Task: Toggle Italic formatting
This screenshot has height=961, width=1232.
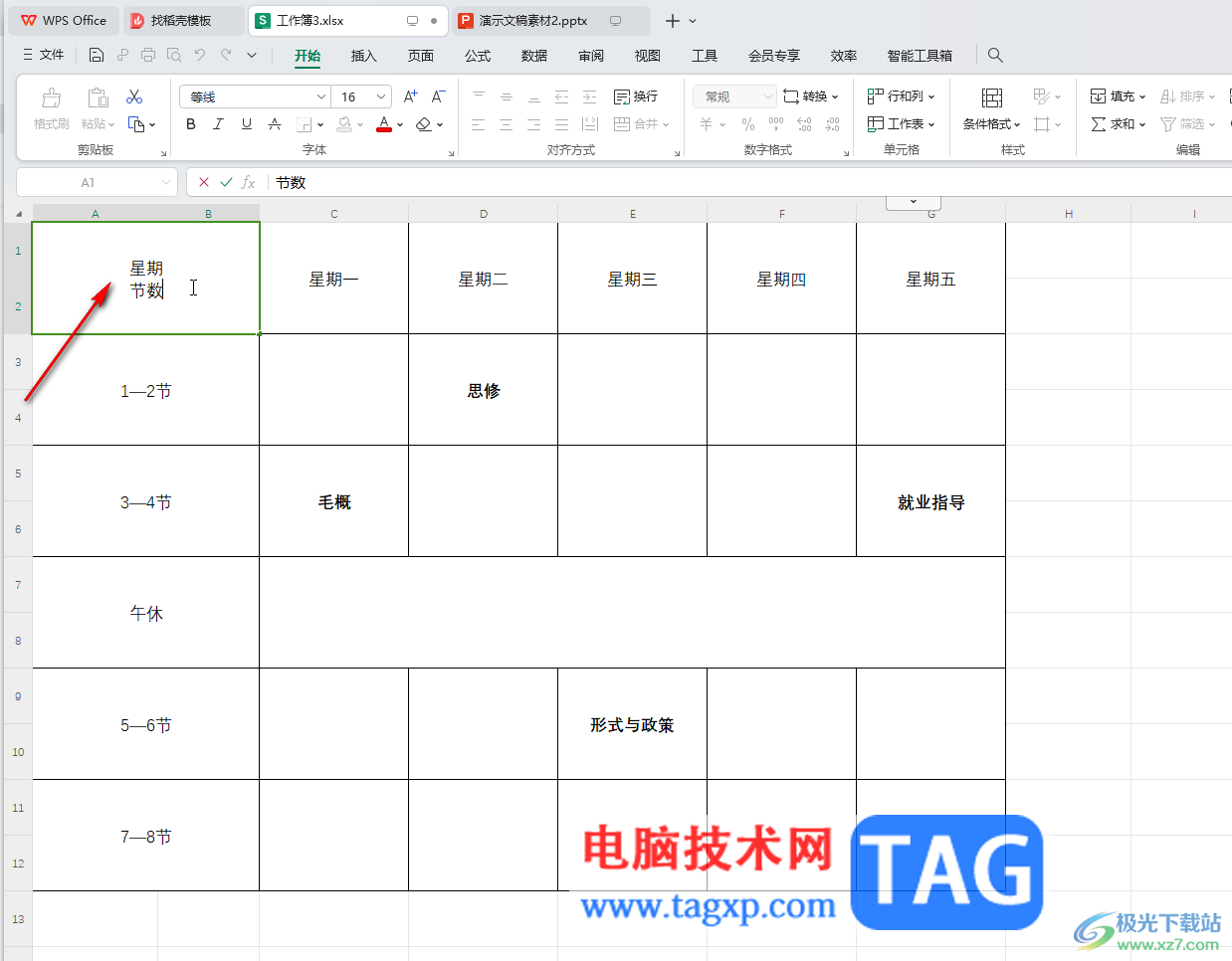Action: (219, 124)
